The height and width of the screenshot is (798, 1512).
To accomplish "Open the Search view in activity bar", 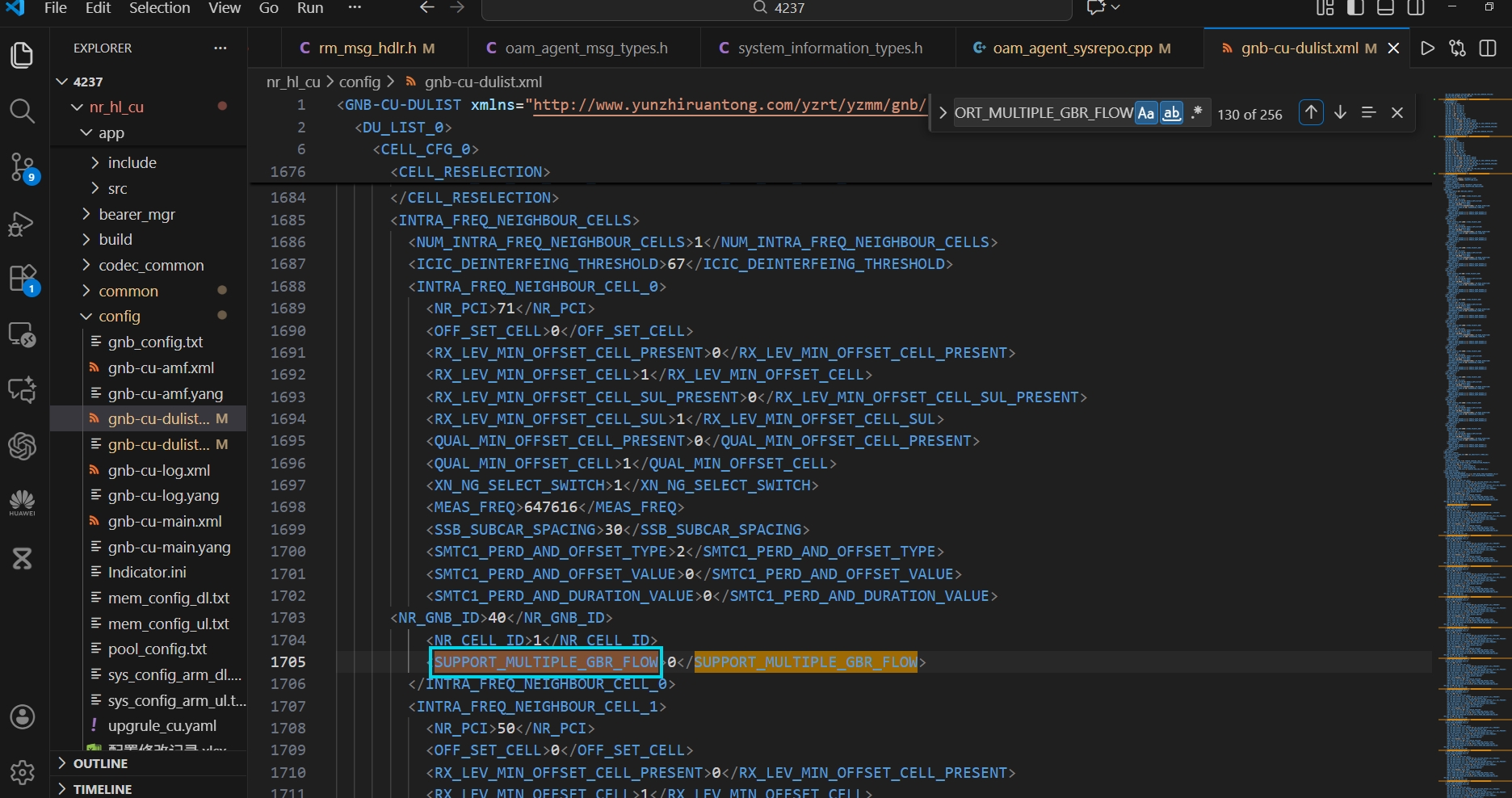I will (x=22, y=111).
